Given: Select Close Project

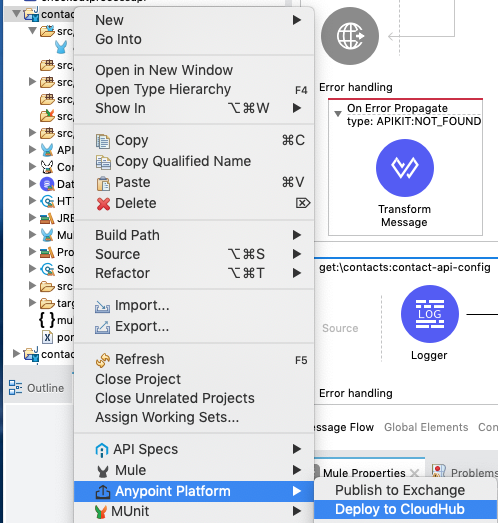Looking at the screenshot, I should pos(193,379).
